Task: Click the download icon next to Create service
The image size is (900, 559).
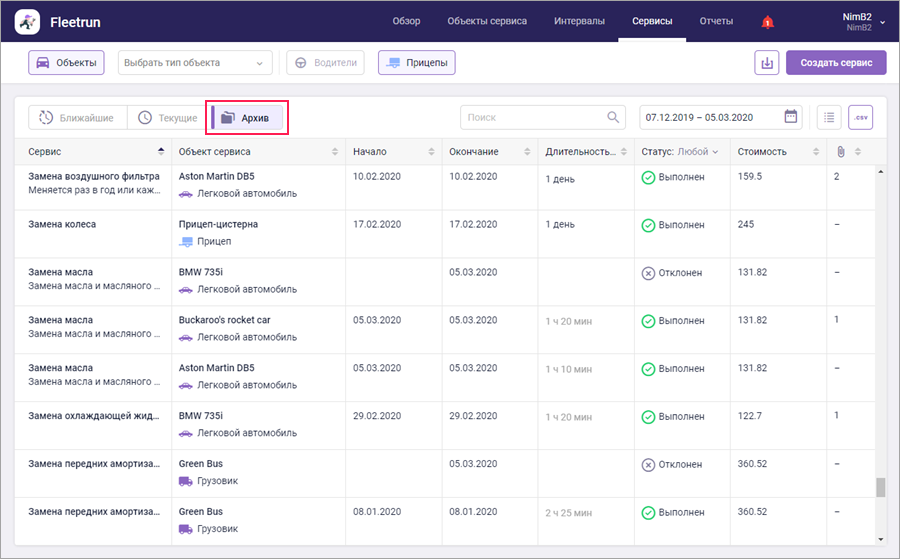Action: (766, 63)
